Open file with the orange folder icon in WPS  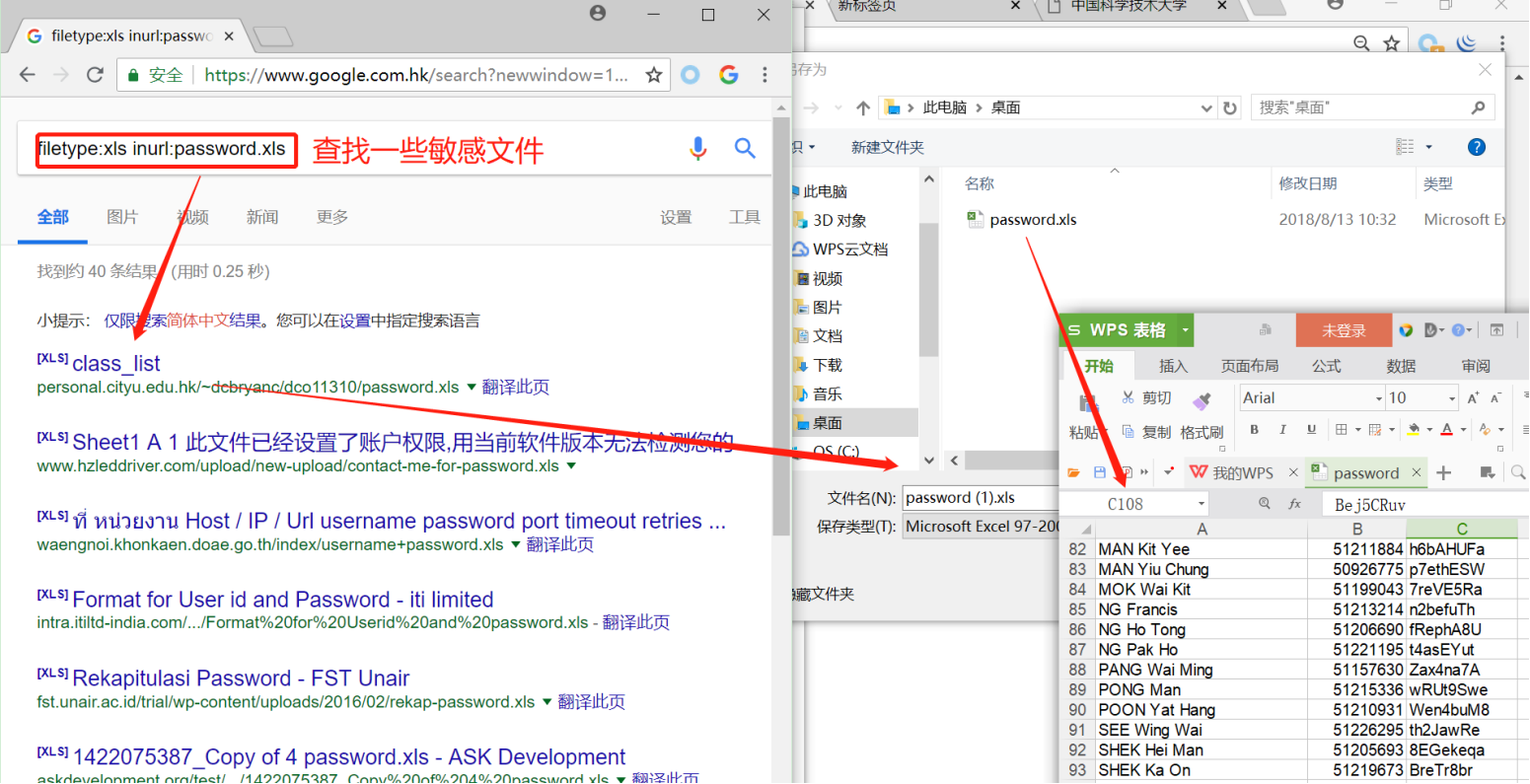(x=1073, y=473)
